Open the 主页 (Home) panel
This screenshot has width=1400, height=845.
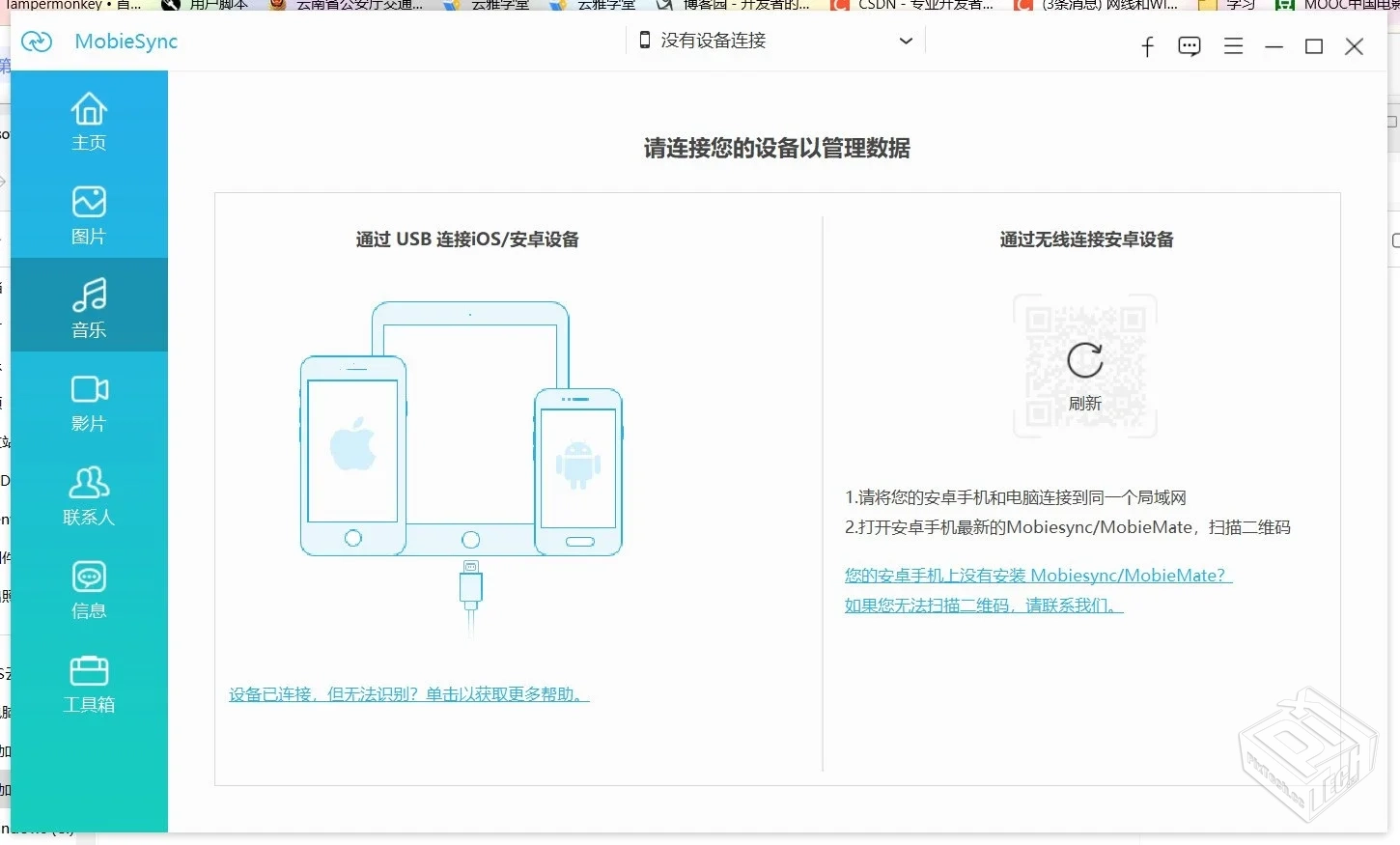click(x=89, y=121)
